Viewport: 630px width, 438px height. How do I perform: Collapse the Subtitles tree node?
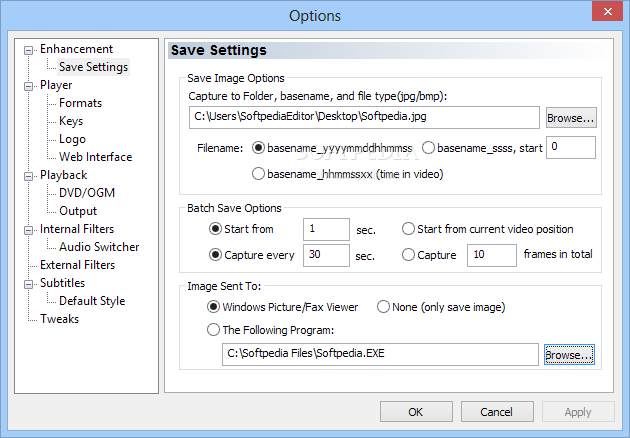click(28, 284)
